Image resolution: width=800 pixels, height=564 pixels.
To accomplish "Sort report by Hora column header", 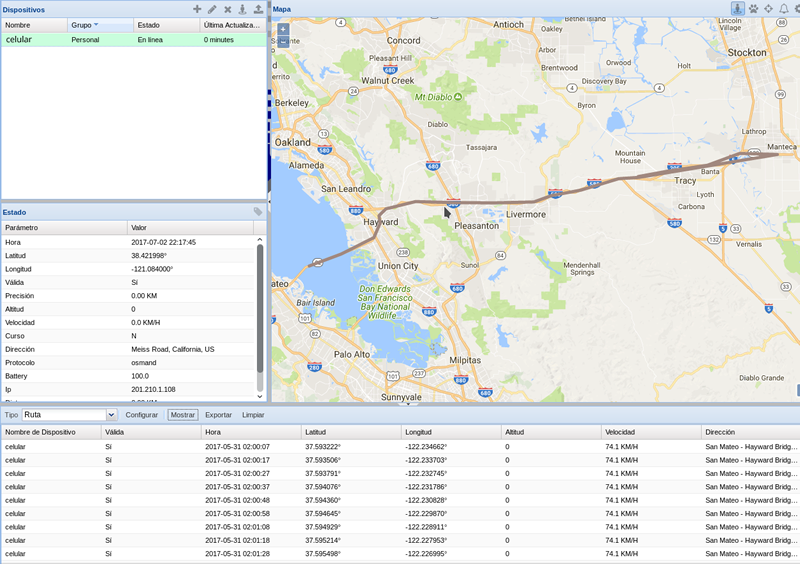I will [x=251, y=432].
